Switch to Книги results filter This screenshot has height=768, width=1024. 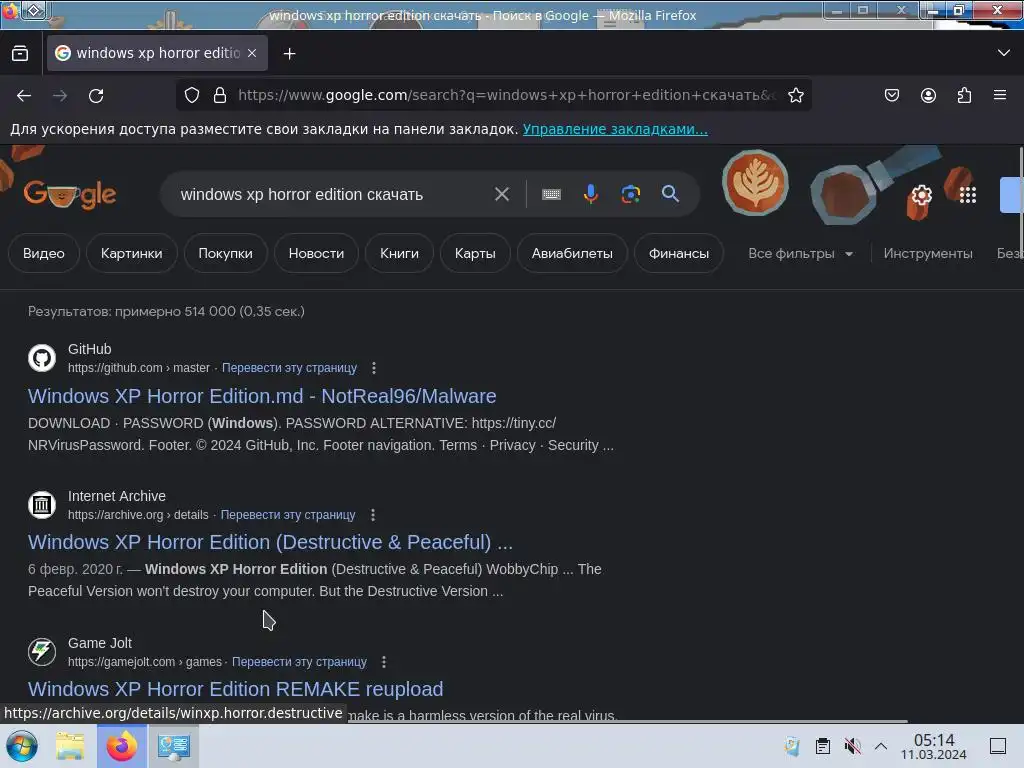pos(399,253)
